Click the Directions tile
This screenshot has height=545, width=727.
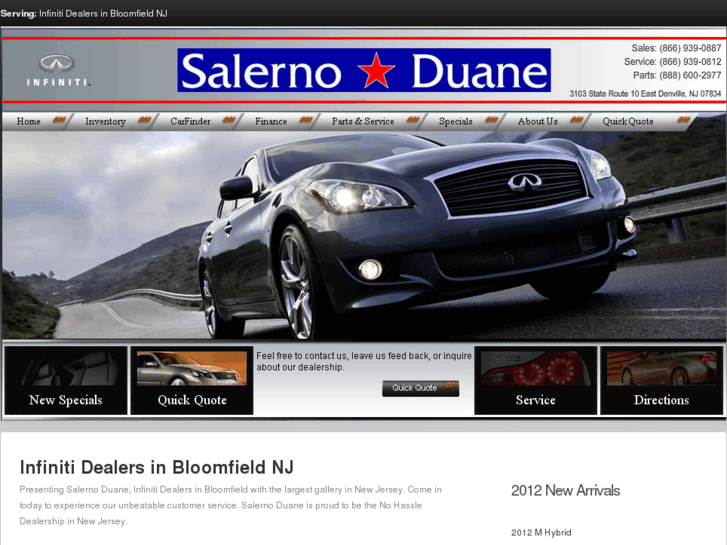[x=662, y=380]
